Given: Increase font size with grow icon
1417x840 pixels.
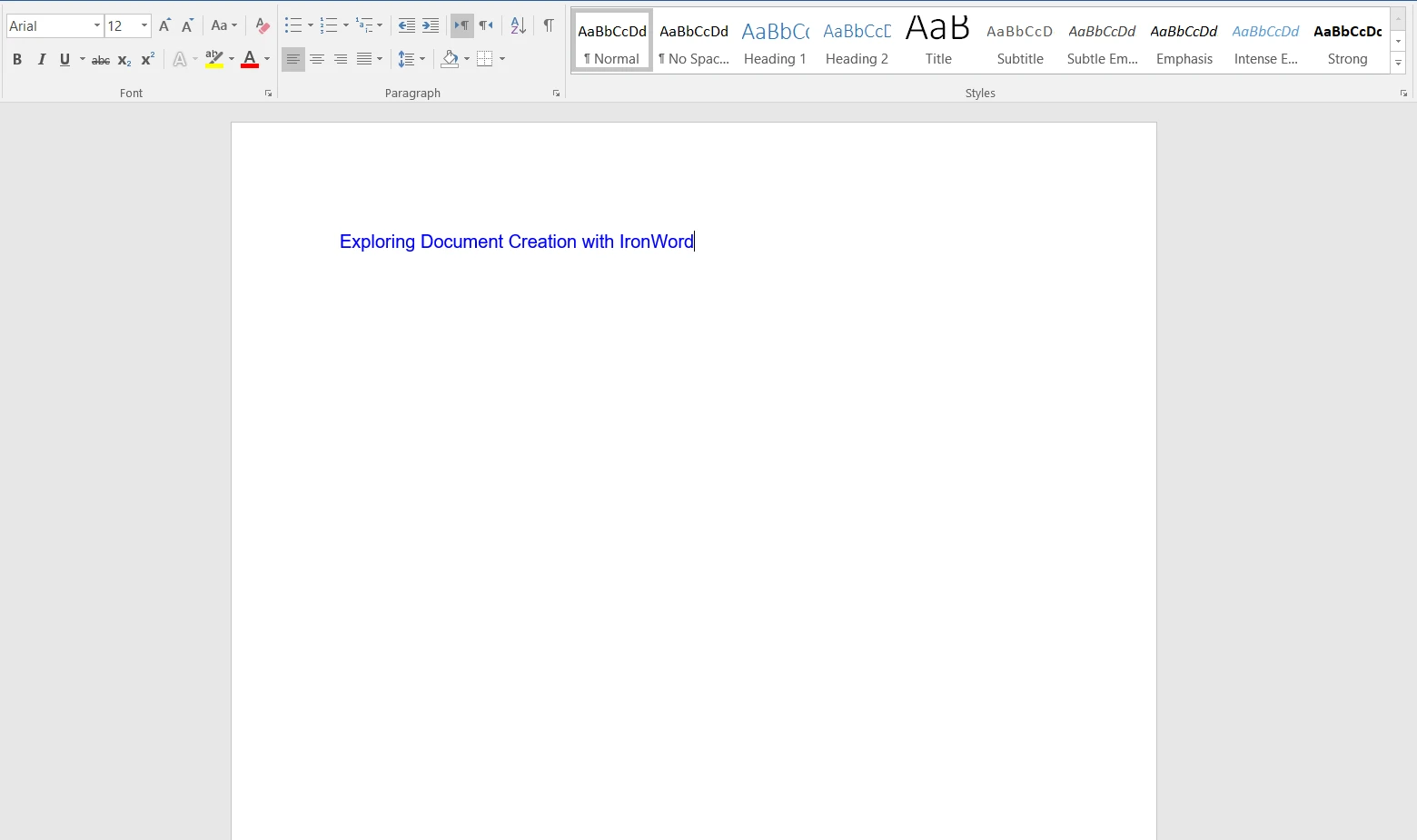Looking at the screenshot, I should tap(164, 26).
